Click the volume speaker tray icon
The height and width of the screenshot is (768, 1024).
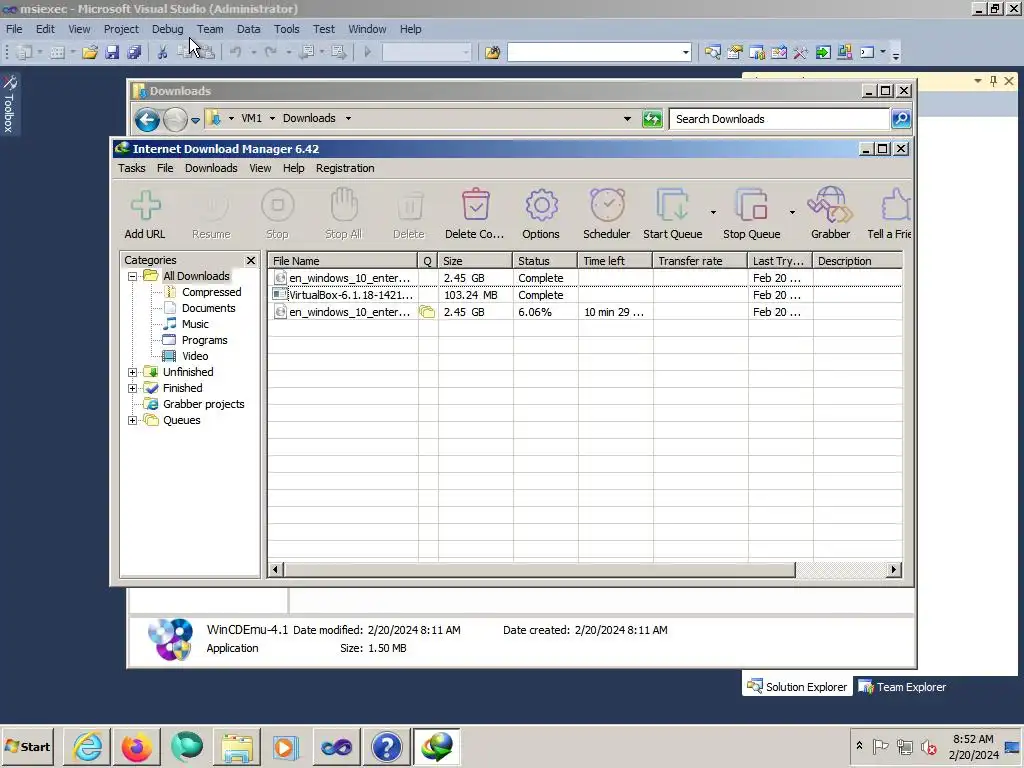[928, 746]
